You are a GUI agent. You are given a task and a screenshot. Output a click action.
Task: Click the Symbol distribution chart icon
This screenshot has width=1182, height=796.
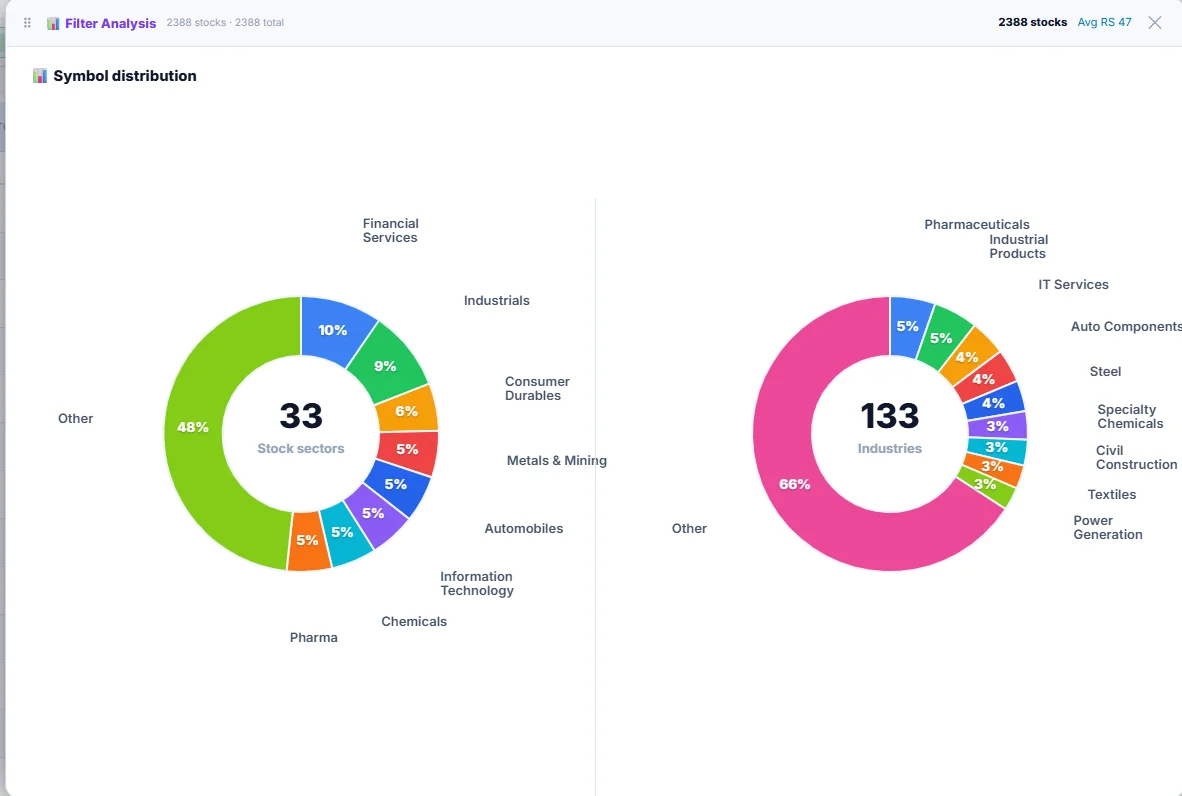pos(40,75)
